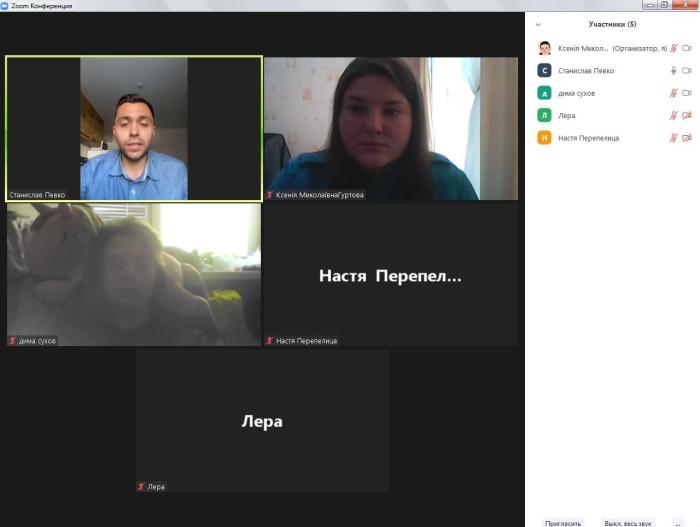
Task: Select Станислав Певко video tile
Action: point(134,128)
